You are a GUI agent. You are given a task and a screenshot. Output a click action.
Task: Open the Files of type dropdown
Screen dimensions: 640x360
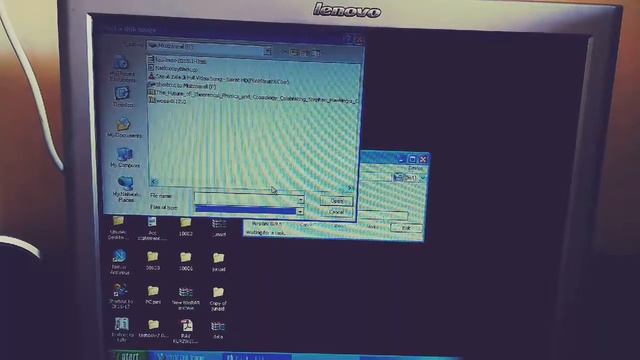(x=300, y=211)
